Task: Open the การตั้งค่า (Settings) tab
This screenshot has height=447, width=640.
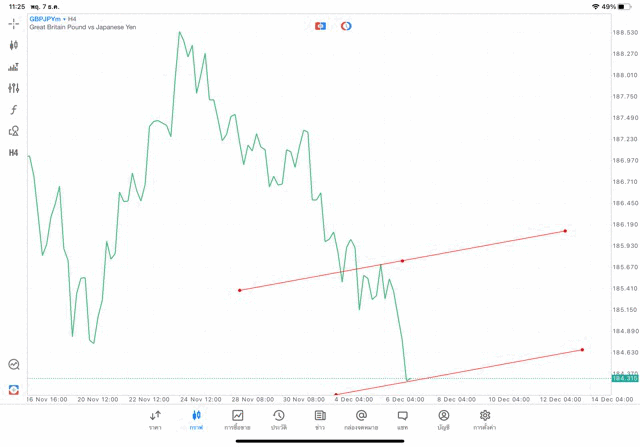Action: pos(485,420)
